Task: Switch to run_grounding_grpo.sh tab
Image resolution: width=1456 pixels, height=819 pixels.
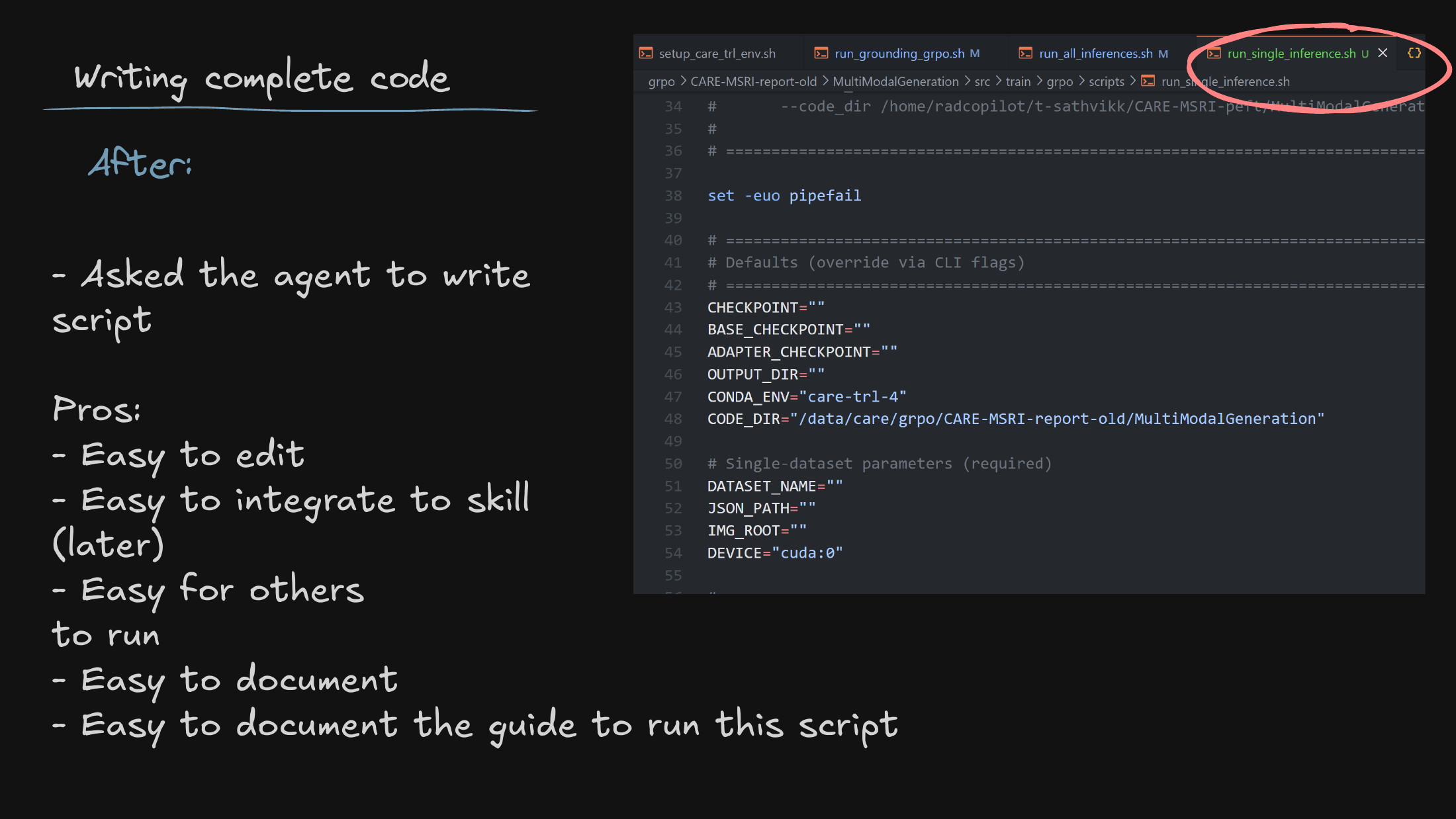Action: click(905, 54)
